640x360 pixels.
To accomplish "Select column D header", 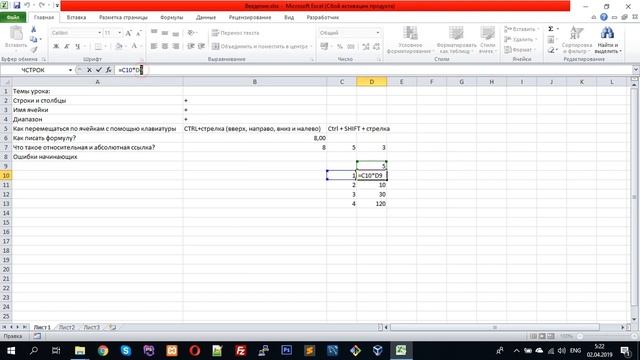I will [371, 82].
